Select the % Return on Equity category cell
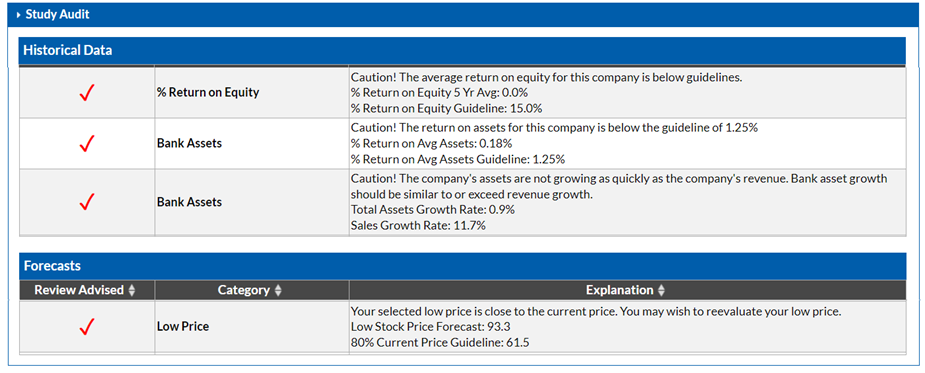The height and width of the screenshot is (373, 925). tap(252, 93)
